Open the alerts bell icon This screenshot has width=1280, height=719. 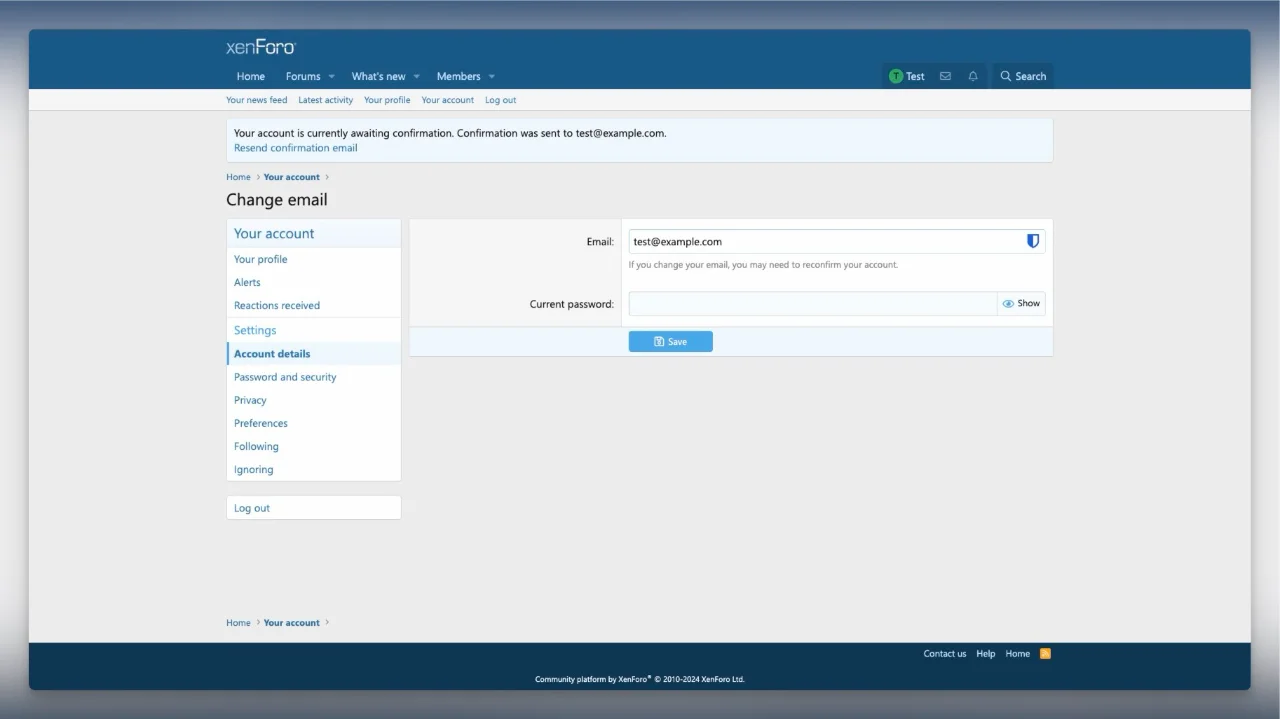(x=973, y=76)
